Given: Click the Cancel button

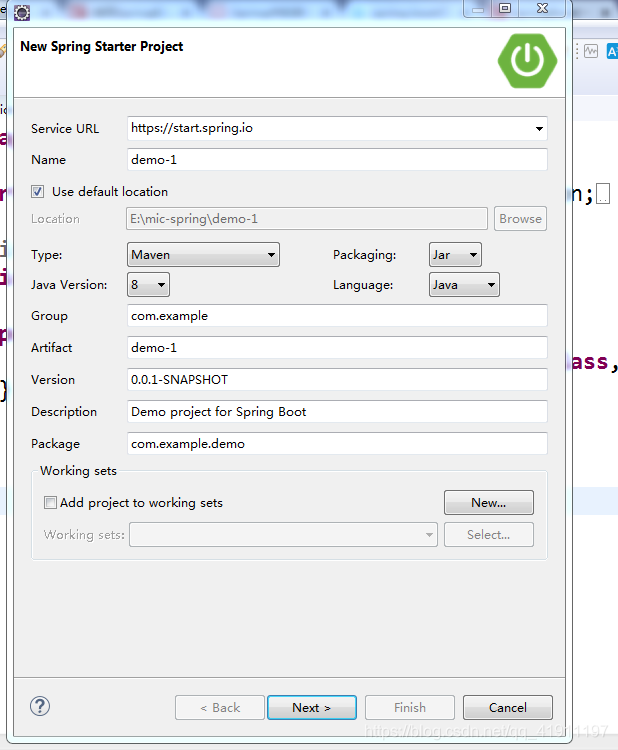Looking at the screenshot, I should pos(508,707).
